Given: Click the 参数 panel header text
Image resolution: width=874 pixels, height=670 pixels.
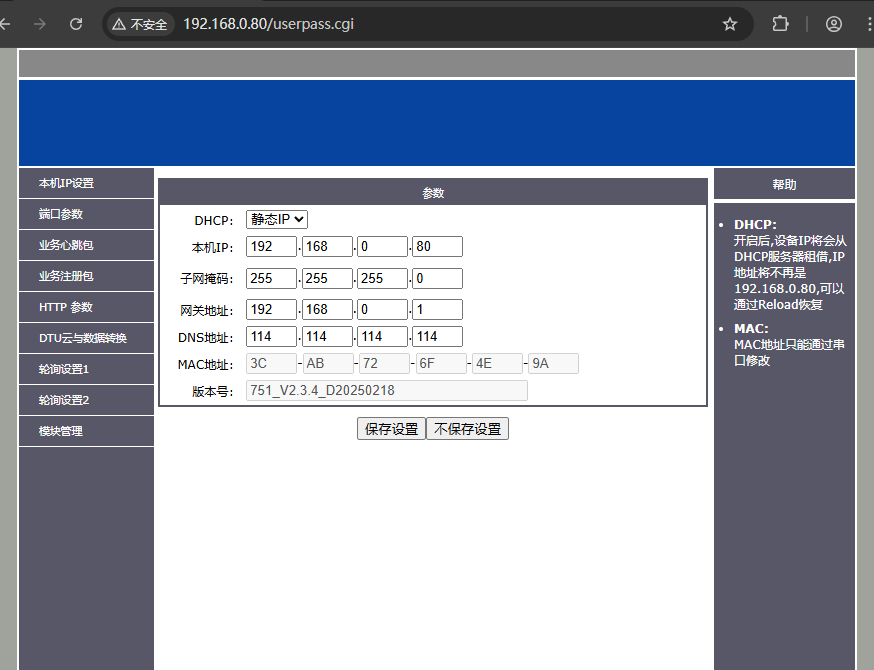Looking at the screenshot, I should (433, 193).
